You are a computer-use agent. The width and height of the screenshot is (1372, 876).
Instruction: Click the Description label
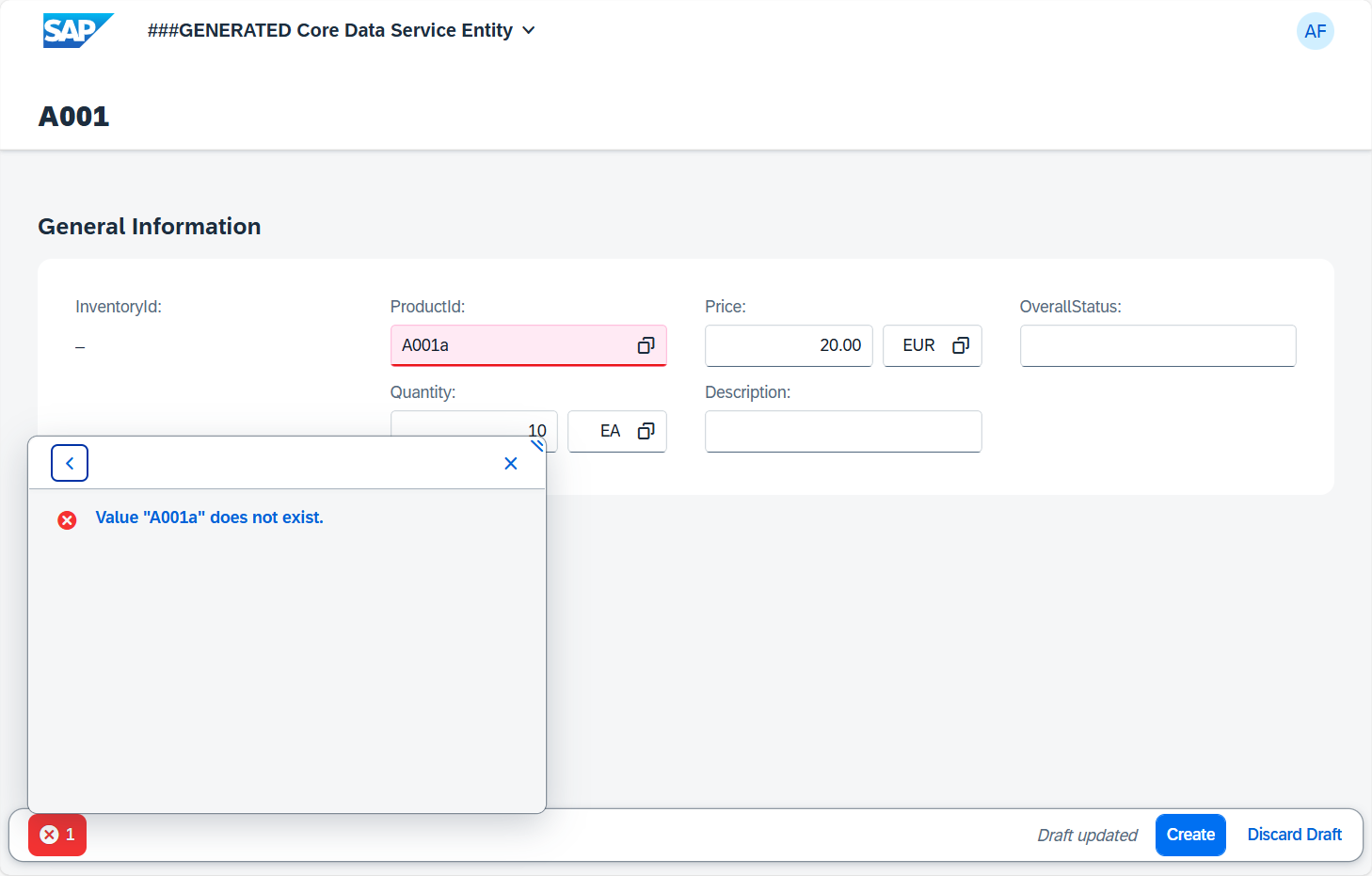pyautogui.click(x=747, y=392)
